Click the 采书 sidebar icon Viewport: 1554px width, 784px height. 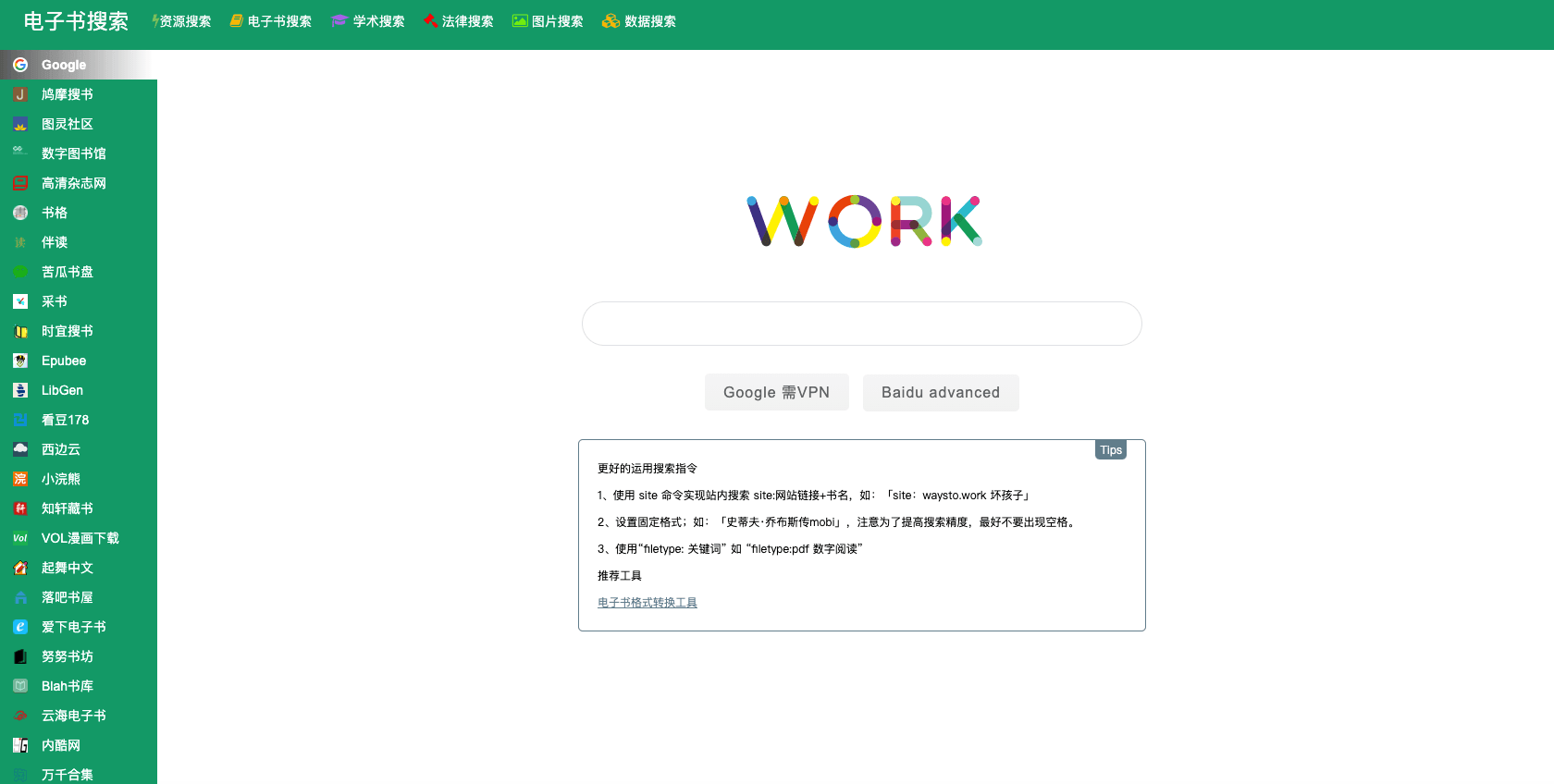pos(20,301)
